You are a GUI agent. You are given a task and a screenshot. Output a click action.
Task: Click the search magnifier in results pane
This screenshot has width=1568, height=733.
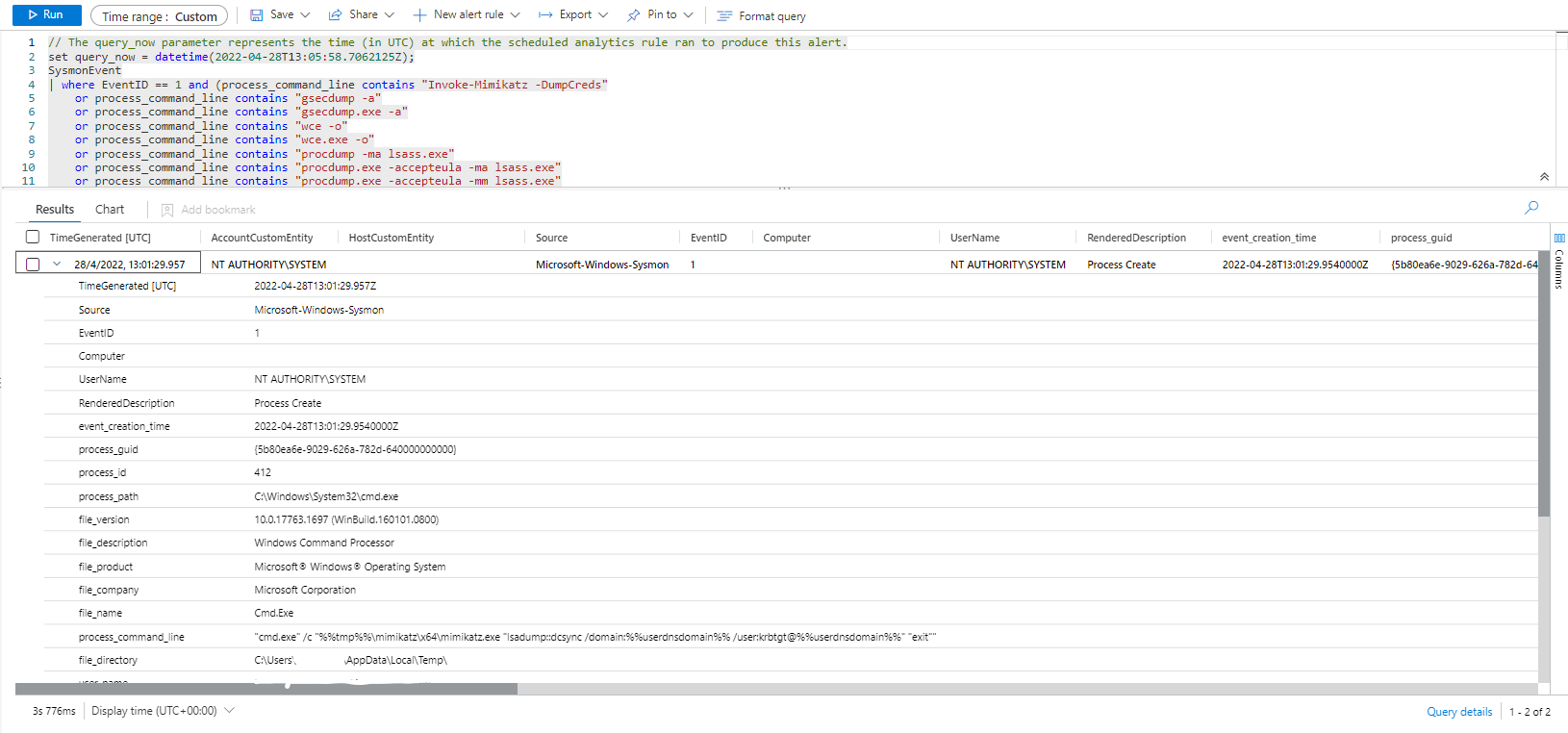(x=1531, y=208)
